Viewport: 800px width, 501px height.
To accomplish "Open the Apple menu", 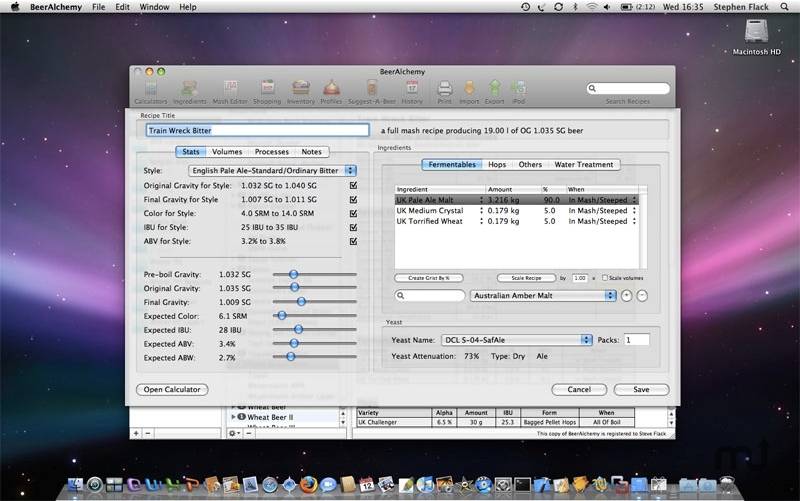I will (15, 7).
